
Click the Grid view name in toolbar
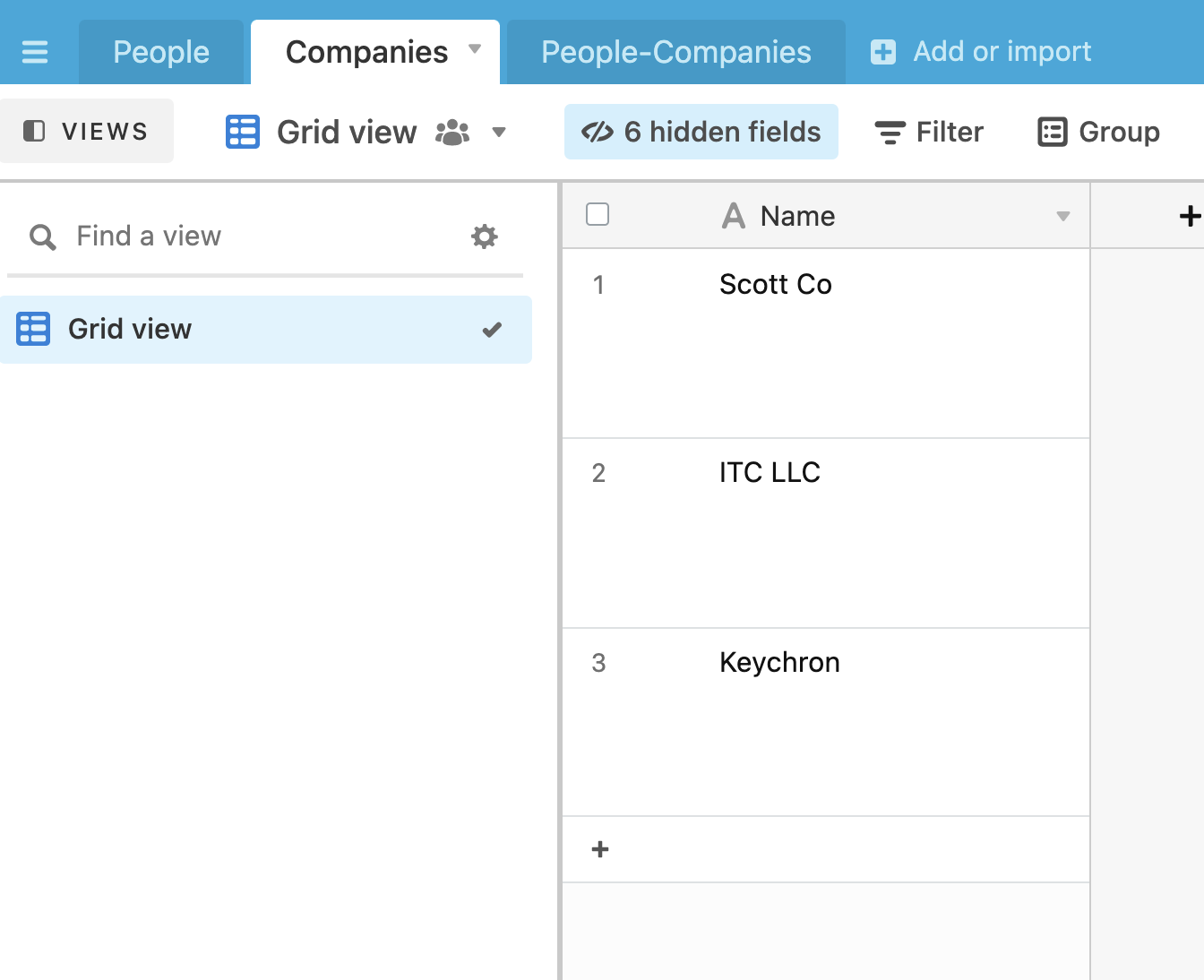[x=347, y=132]
